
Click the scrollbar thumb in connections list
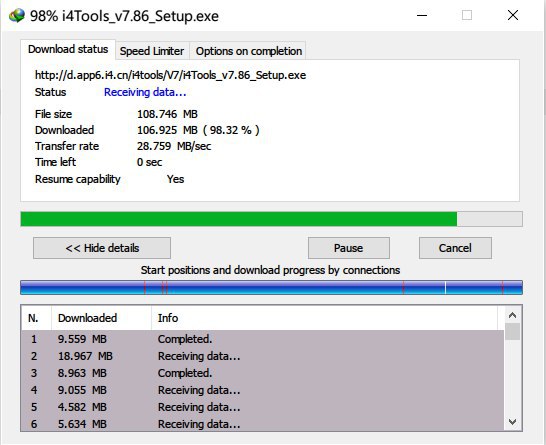(512, 331)
